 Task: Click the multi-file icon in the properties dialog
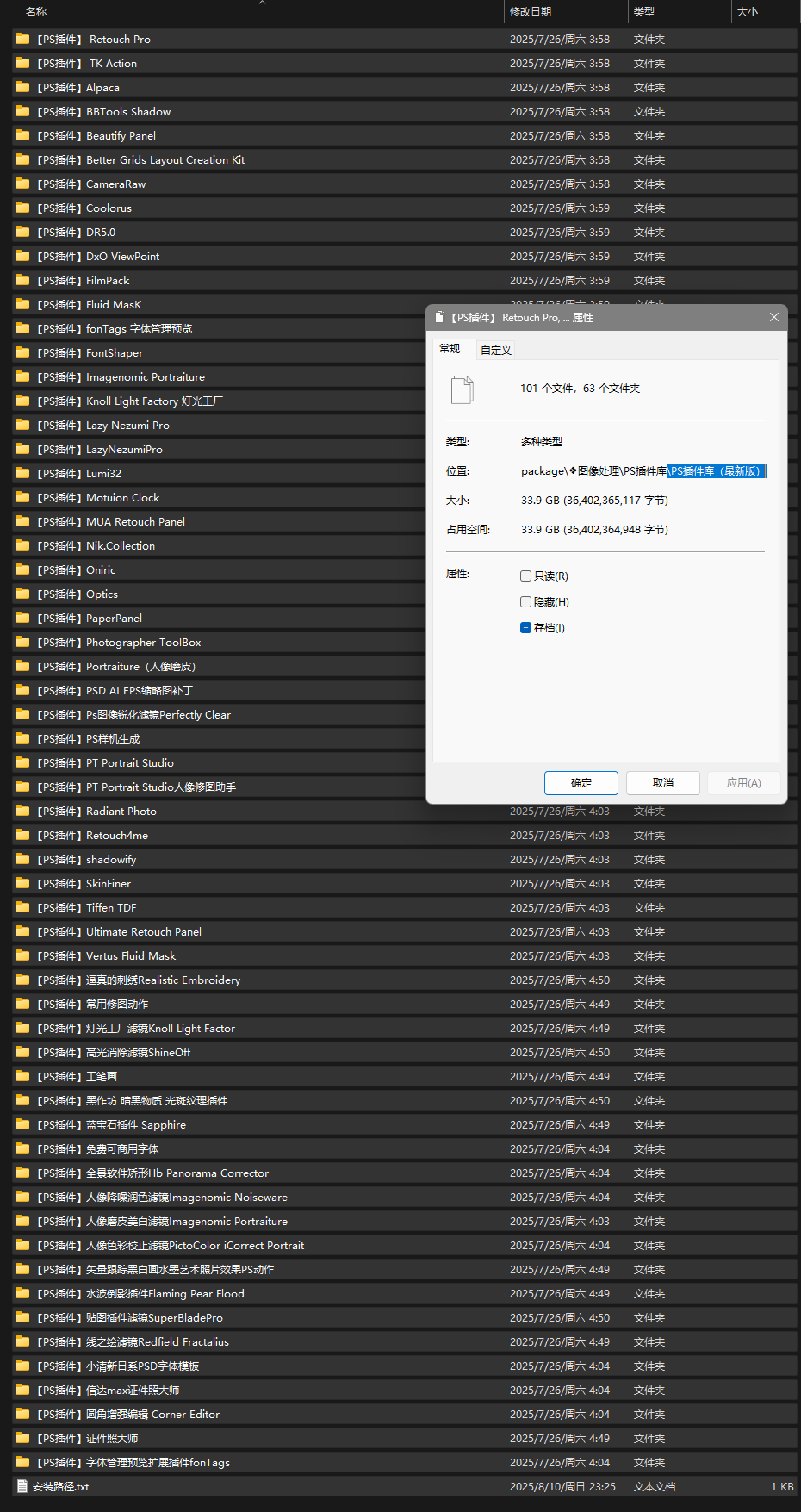click(463, 389)
